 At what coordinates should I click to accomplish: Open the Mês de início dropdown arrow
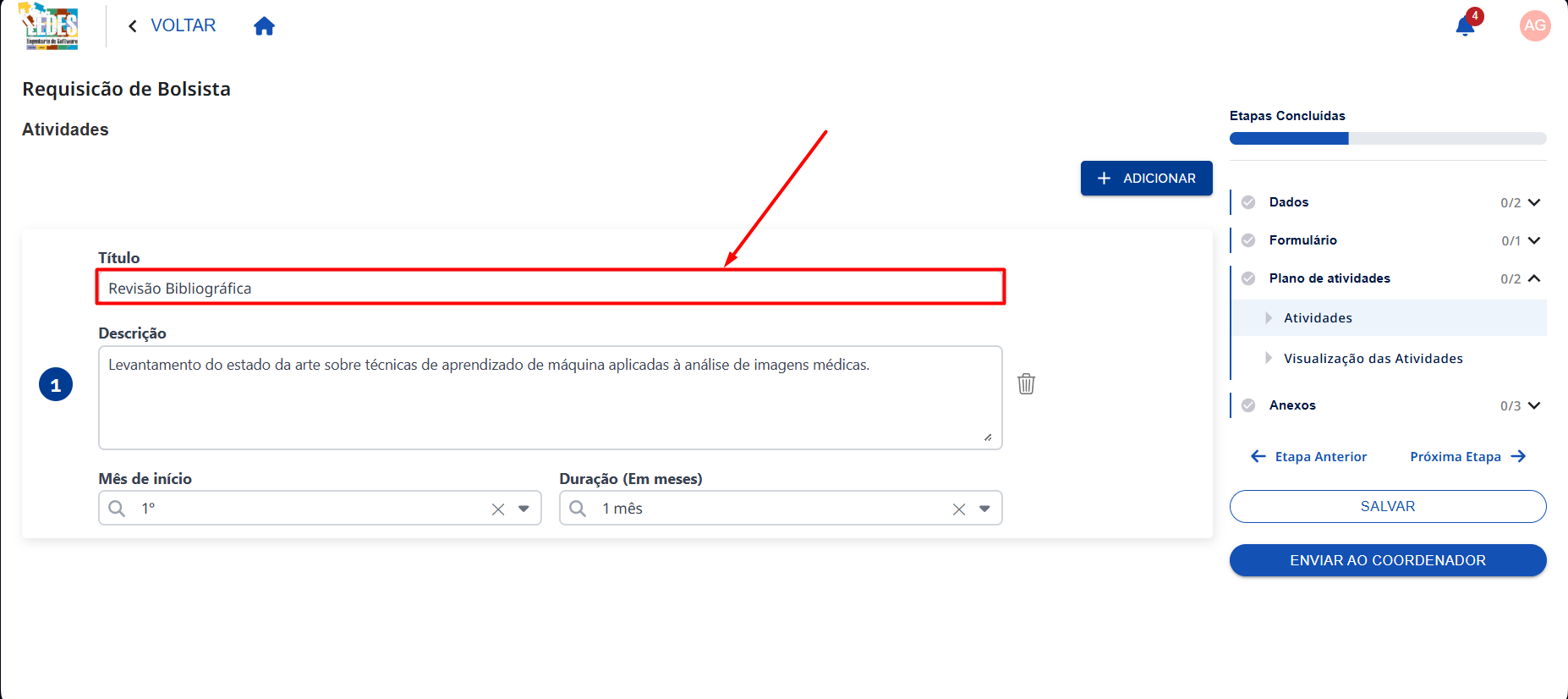point(524,509)
